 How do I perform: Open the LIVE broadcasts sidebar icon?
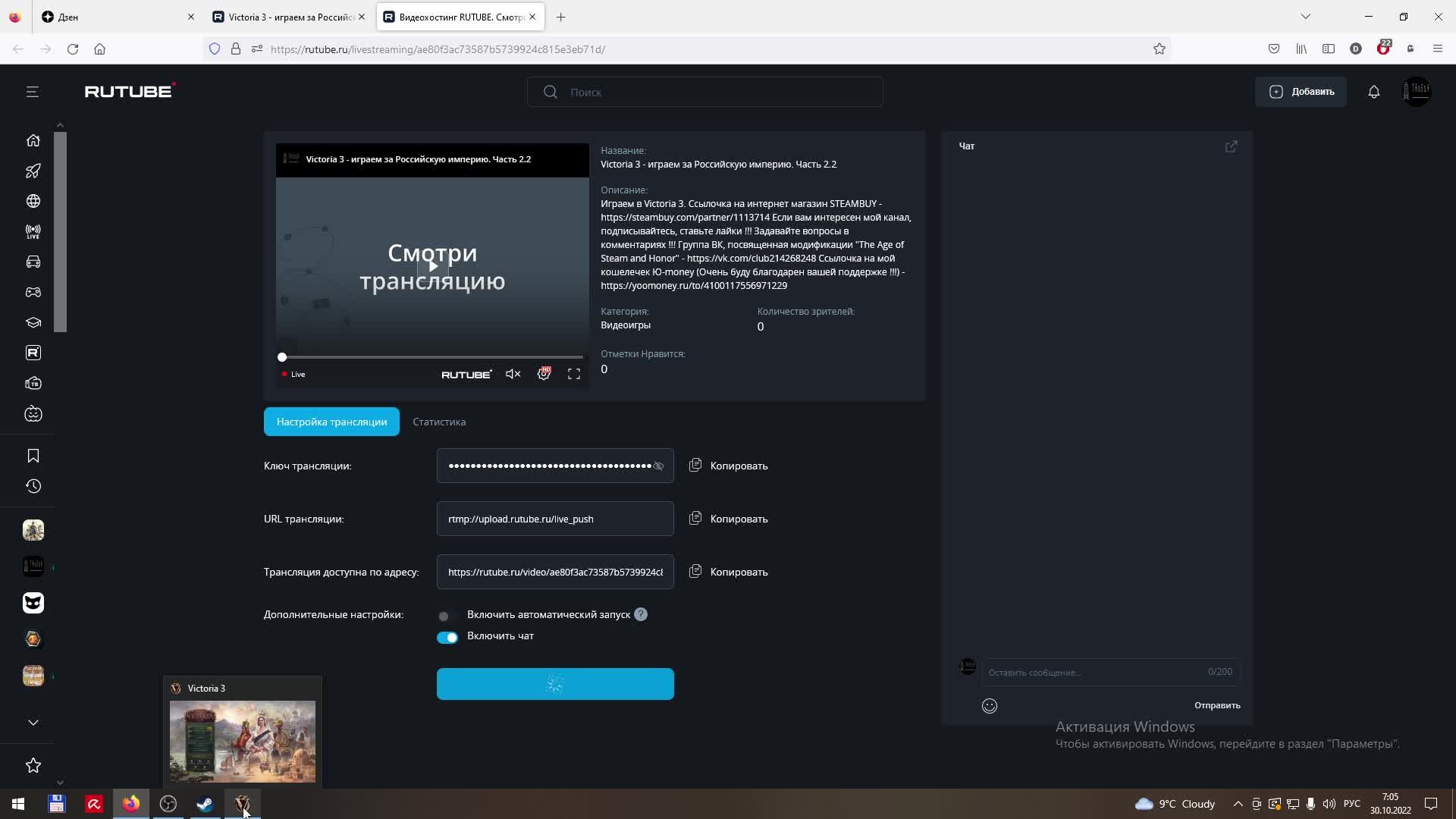click(33, 232)
